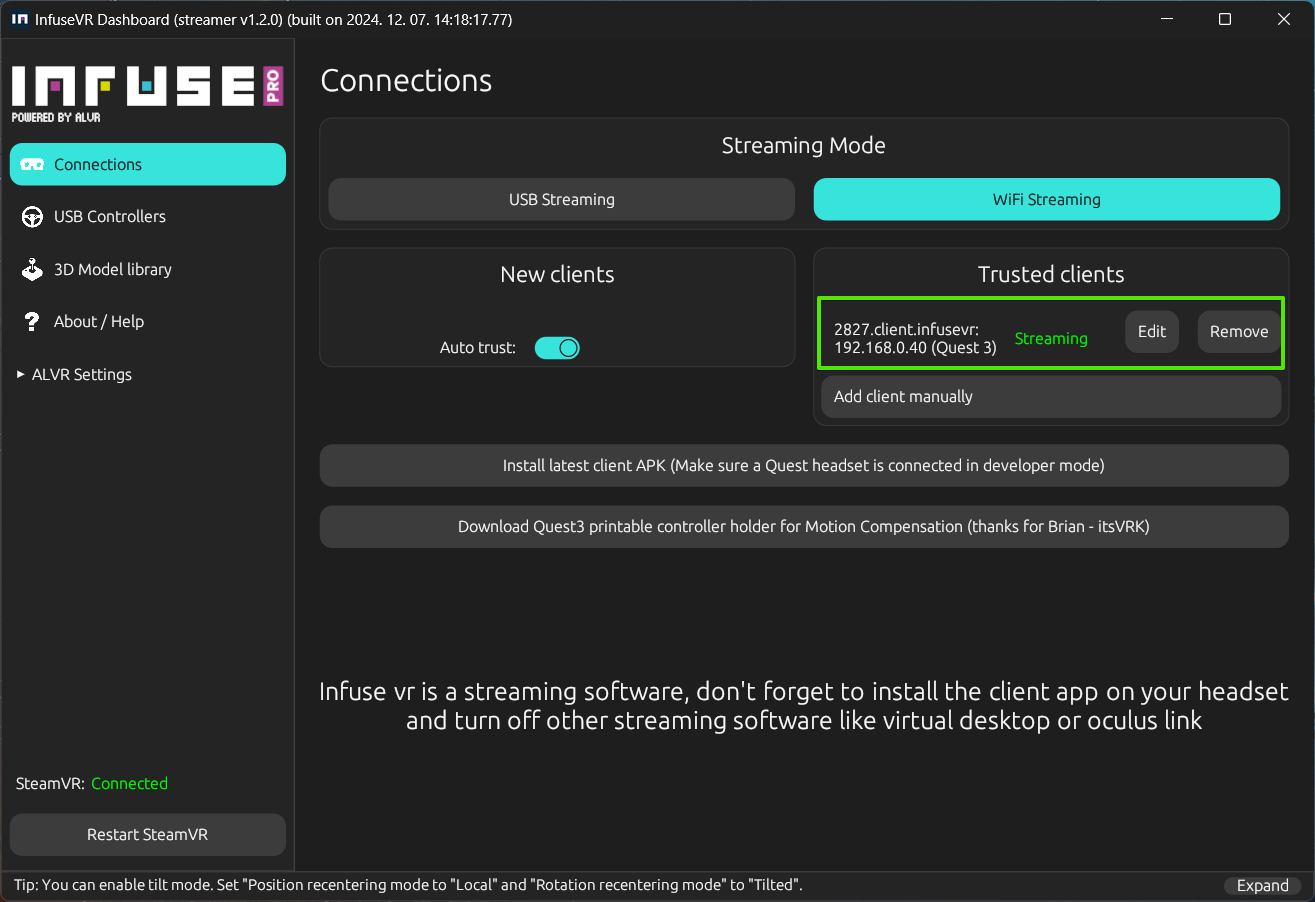1315x902 pixels.
Task: Install latest client APK
Action: pyautogui.click(x=803, y=466)
